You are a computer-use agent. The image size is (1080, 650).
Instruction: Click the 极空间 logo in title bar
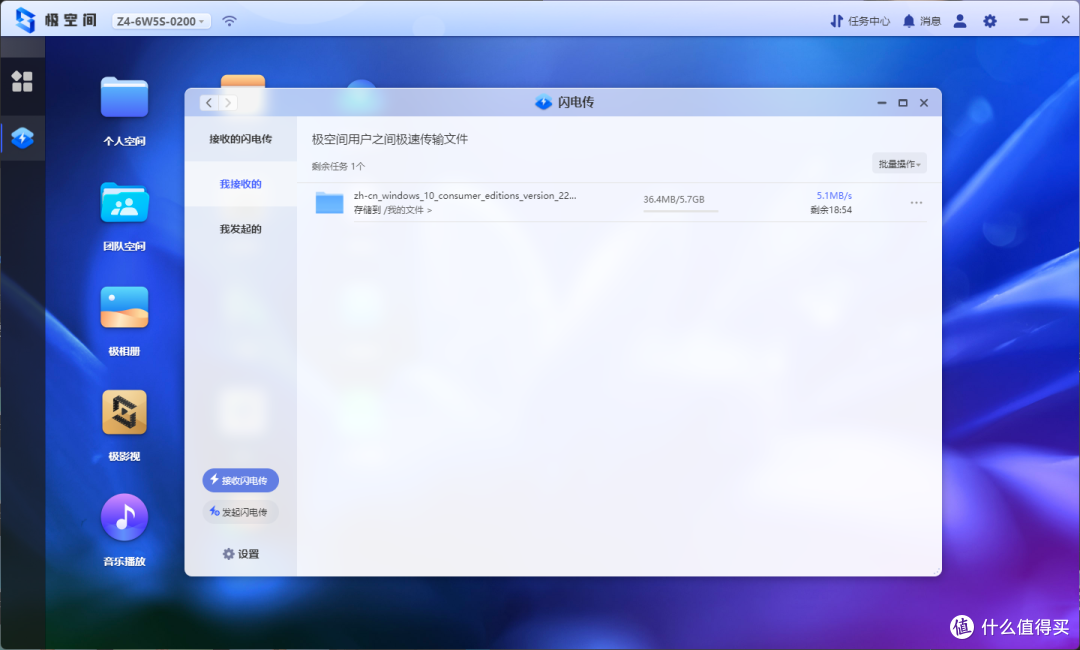click(25, 20)
